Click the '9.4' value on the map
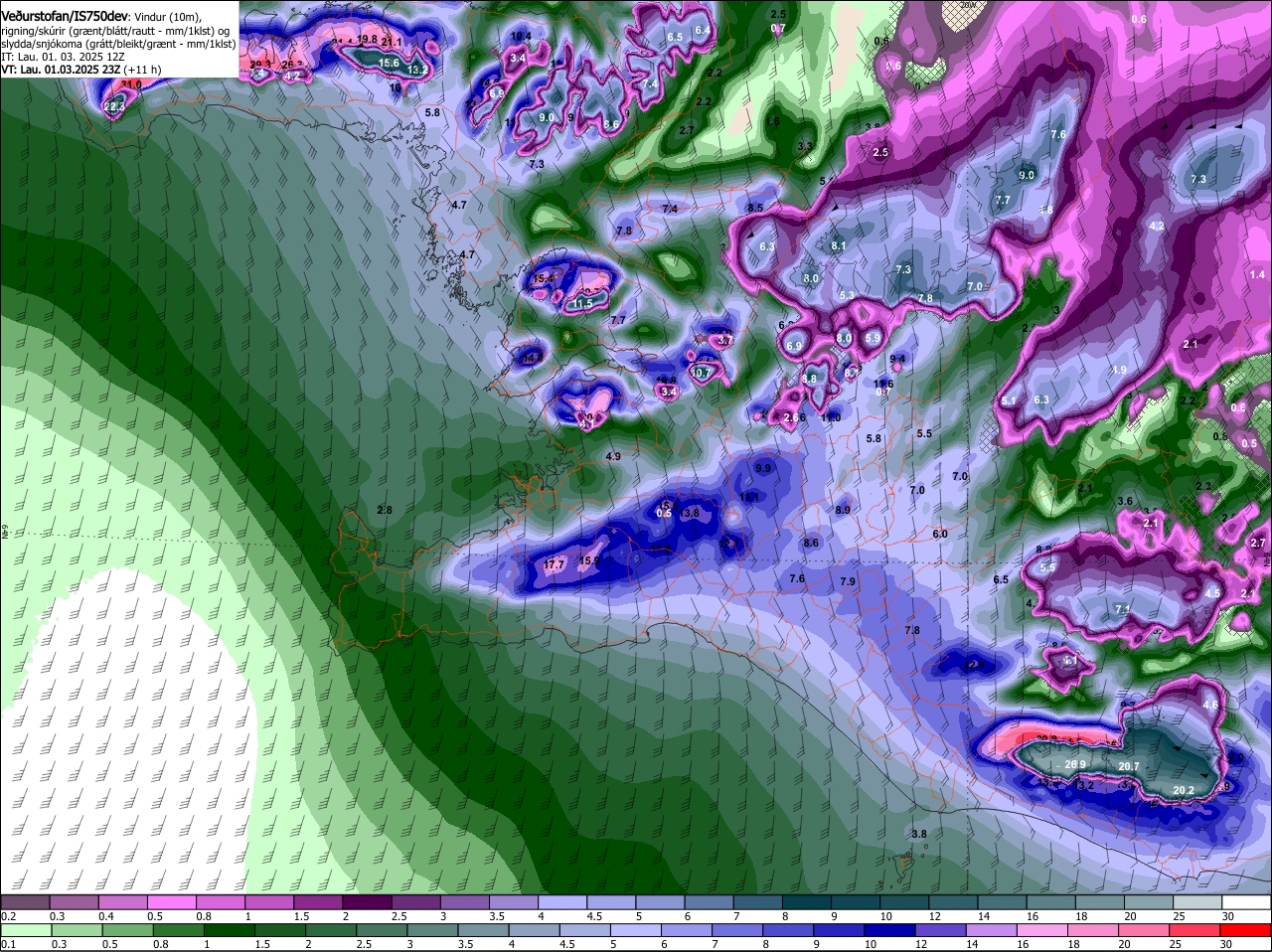 898,359
